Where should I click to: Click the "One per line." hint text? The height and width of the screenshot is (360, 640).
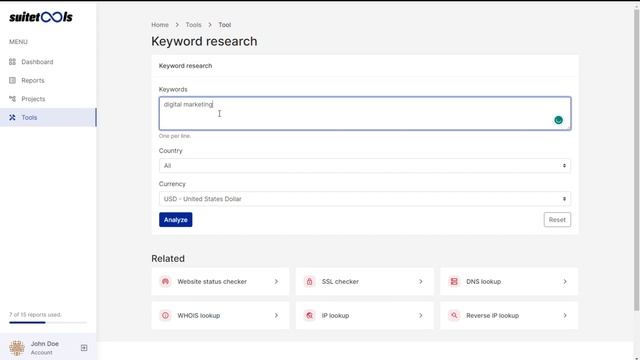coord(175,136)
